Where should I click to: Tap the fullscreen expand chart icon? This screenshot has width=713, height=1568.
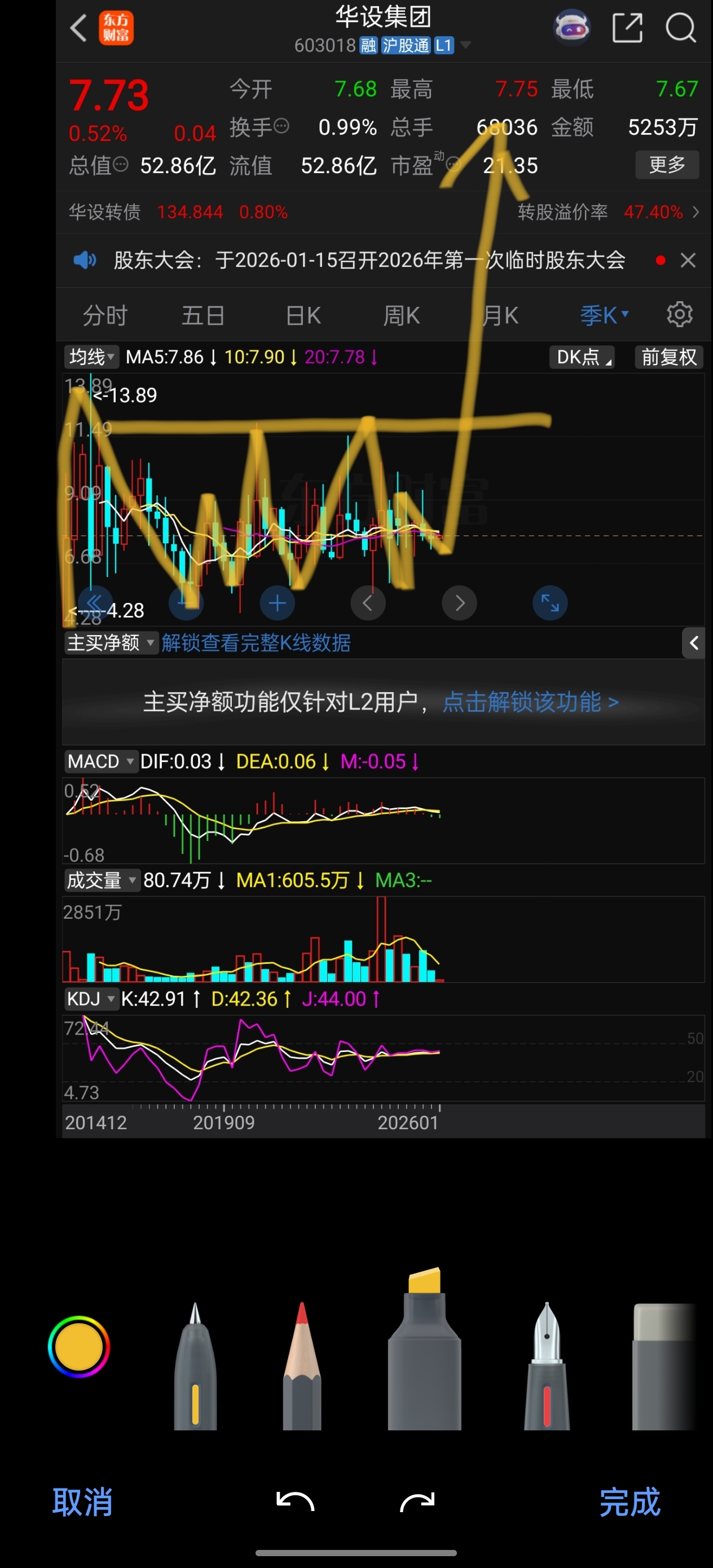tap(550, 603)
